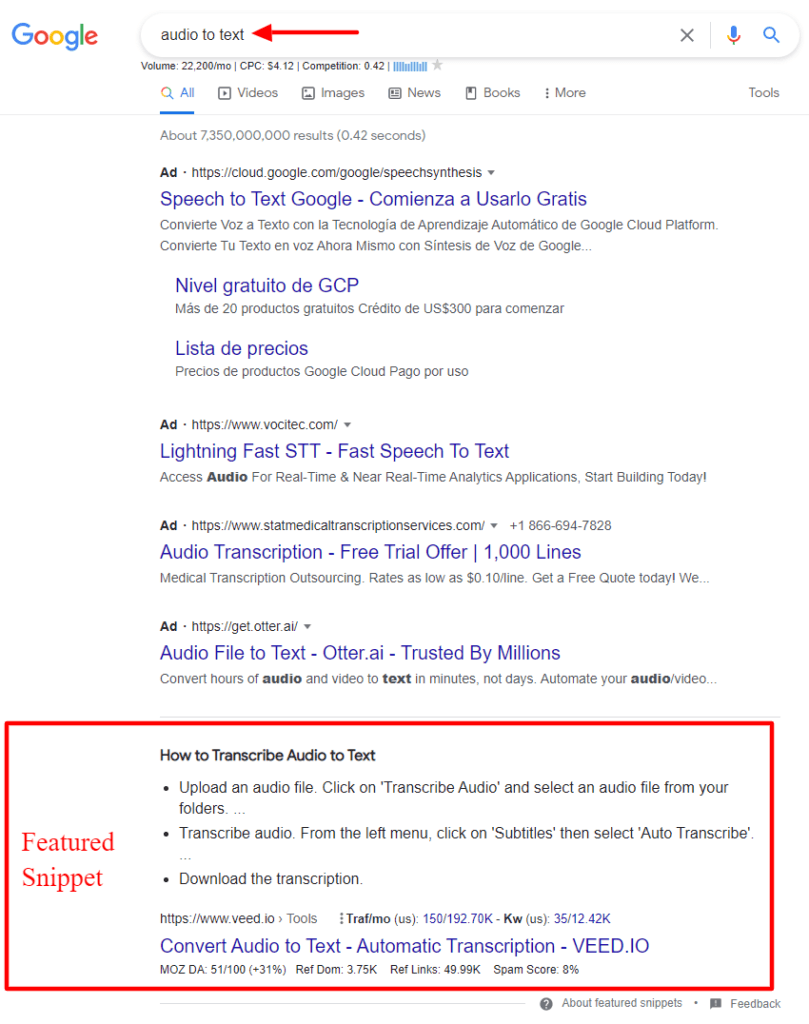
Task: Expand the get.otter.ai ad dropdown arrow
Action: (308, 627)
